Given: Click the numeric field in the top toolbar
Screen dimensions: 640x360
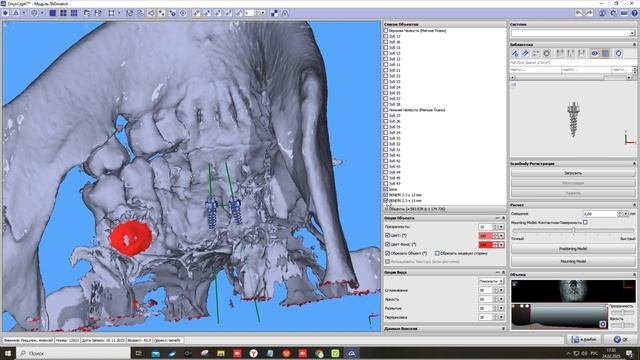Looking at the screenshot, I should click(x=249, y=13).
